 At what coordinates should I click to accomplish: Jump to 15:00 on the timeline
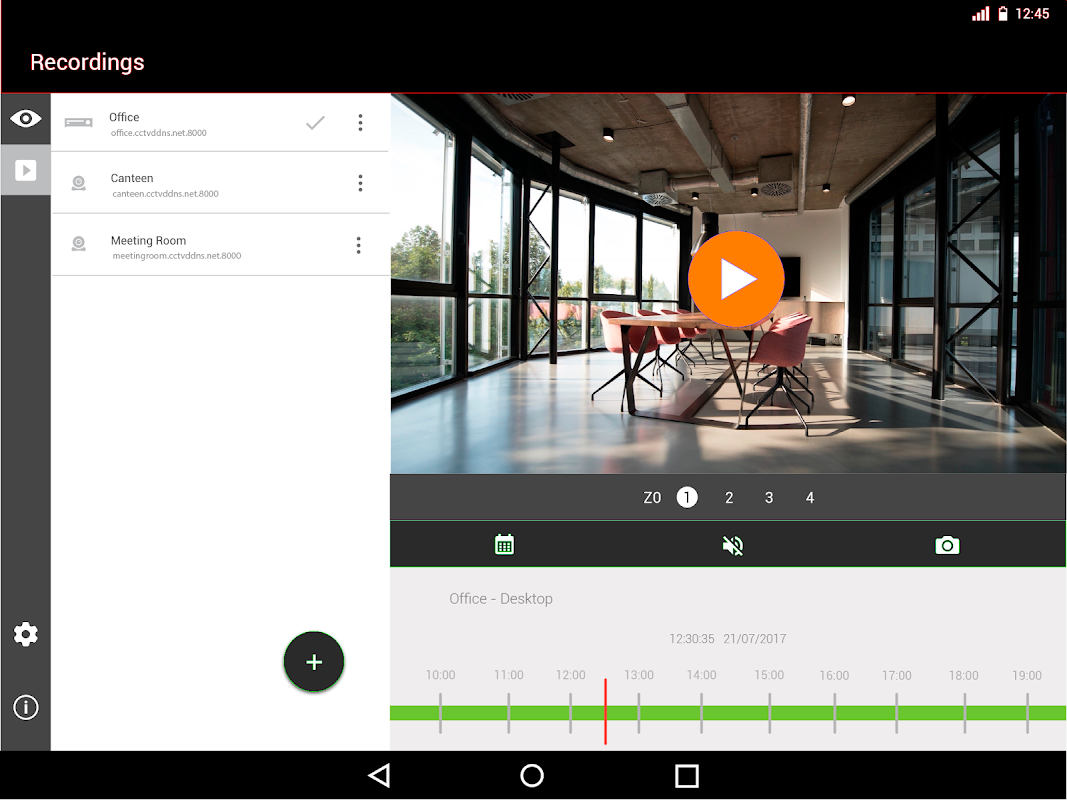(x=769, y=675)
